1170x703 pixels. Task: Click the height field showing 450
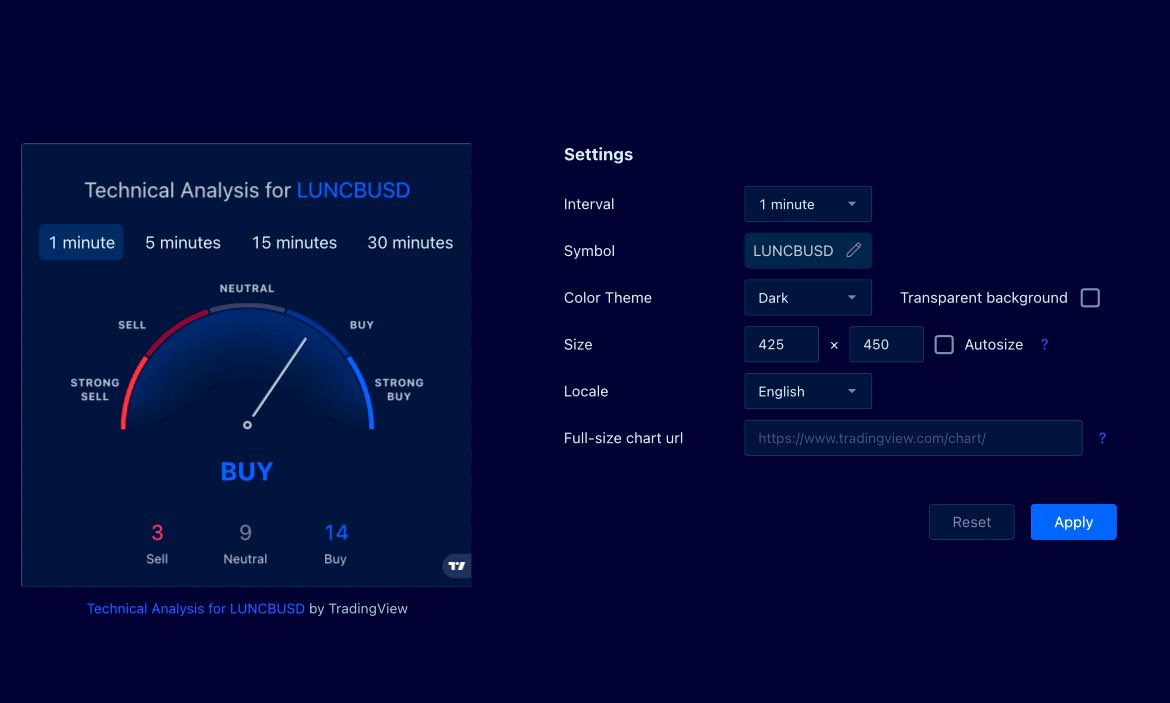886,345
